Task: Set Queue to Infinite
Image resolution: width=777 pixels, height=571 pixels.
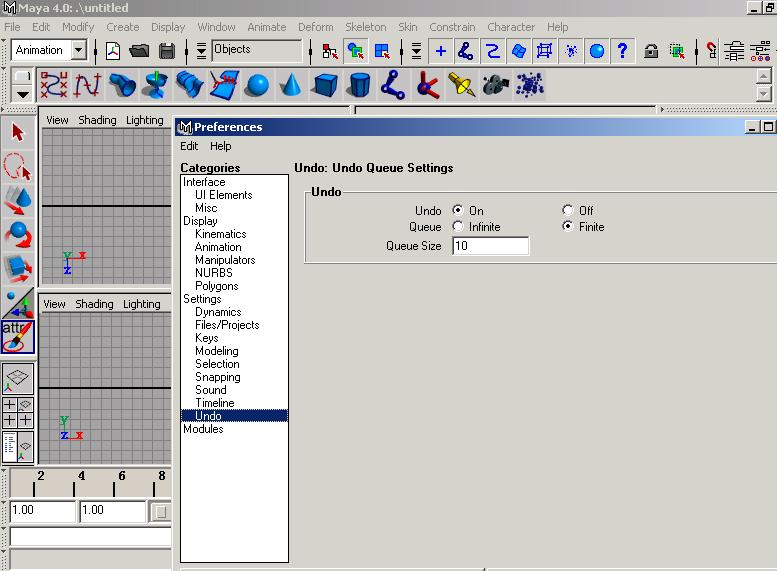Action: coord(458,227)
